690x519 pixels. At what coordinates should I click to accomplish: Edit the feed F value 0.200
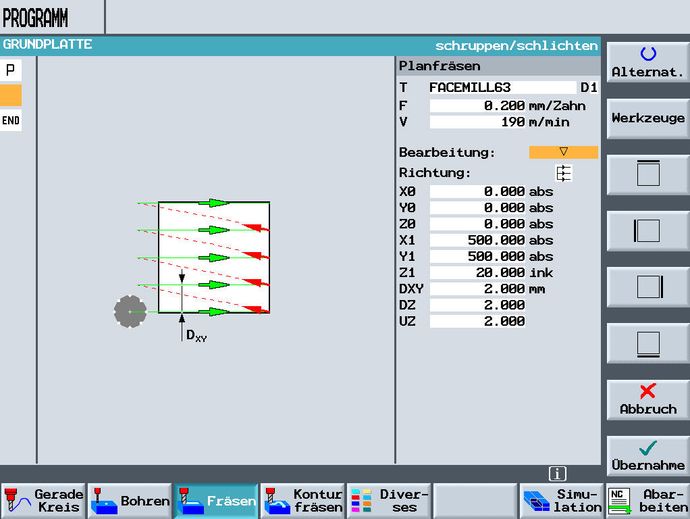(x=477, y=106)
